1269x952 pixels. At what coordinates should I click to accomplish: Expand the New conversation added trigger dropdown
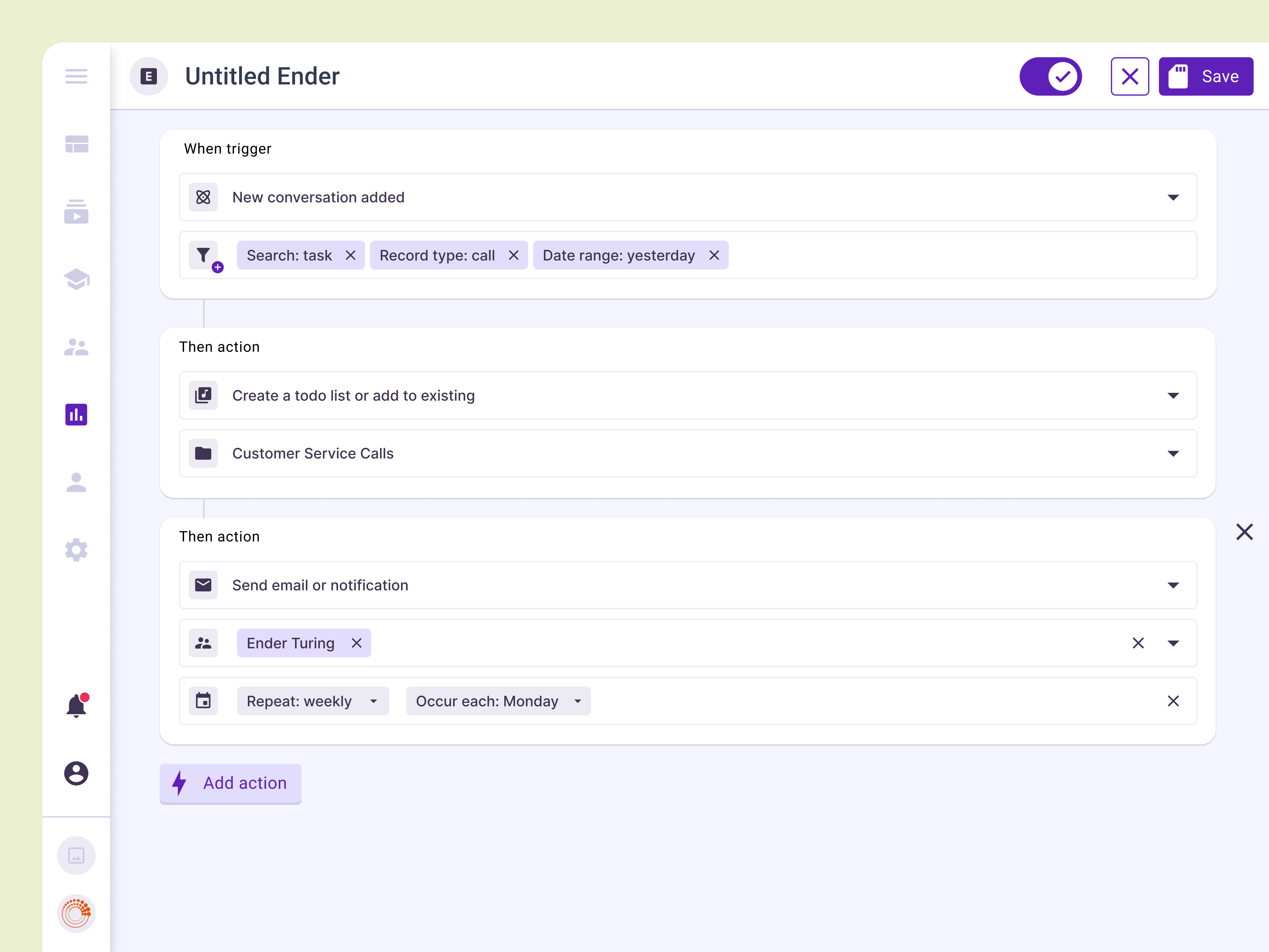pyautogui.click(x=1173, y=197)
